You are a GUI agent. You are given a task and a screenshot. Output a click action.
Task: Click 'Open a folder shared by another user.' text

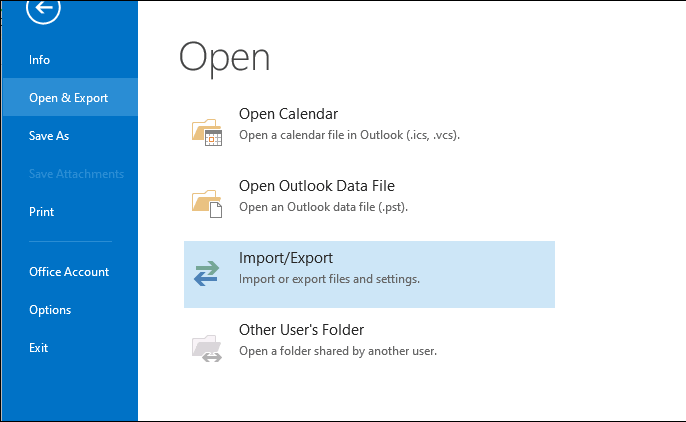tap(338, 351)
